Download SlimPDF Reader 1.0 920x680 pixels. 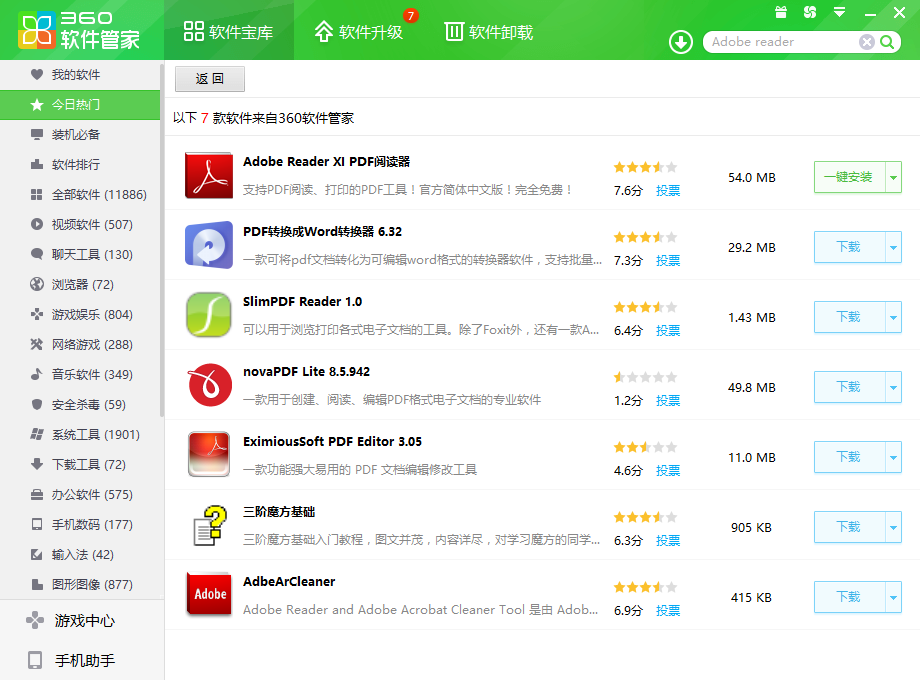coord(849,317)
